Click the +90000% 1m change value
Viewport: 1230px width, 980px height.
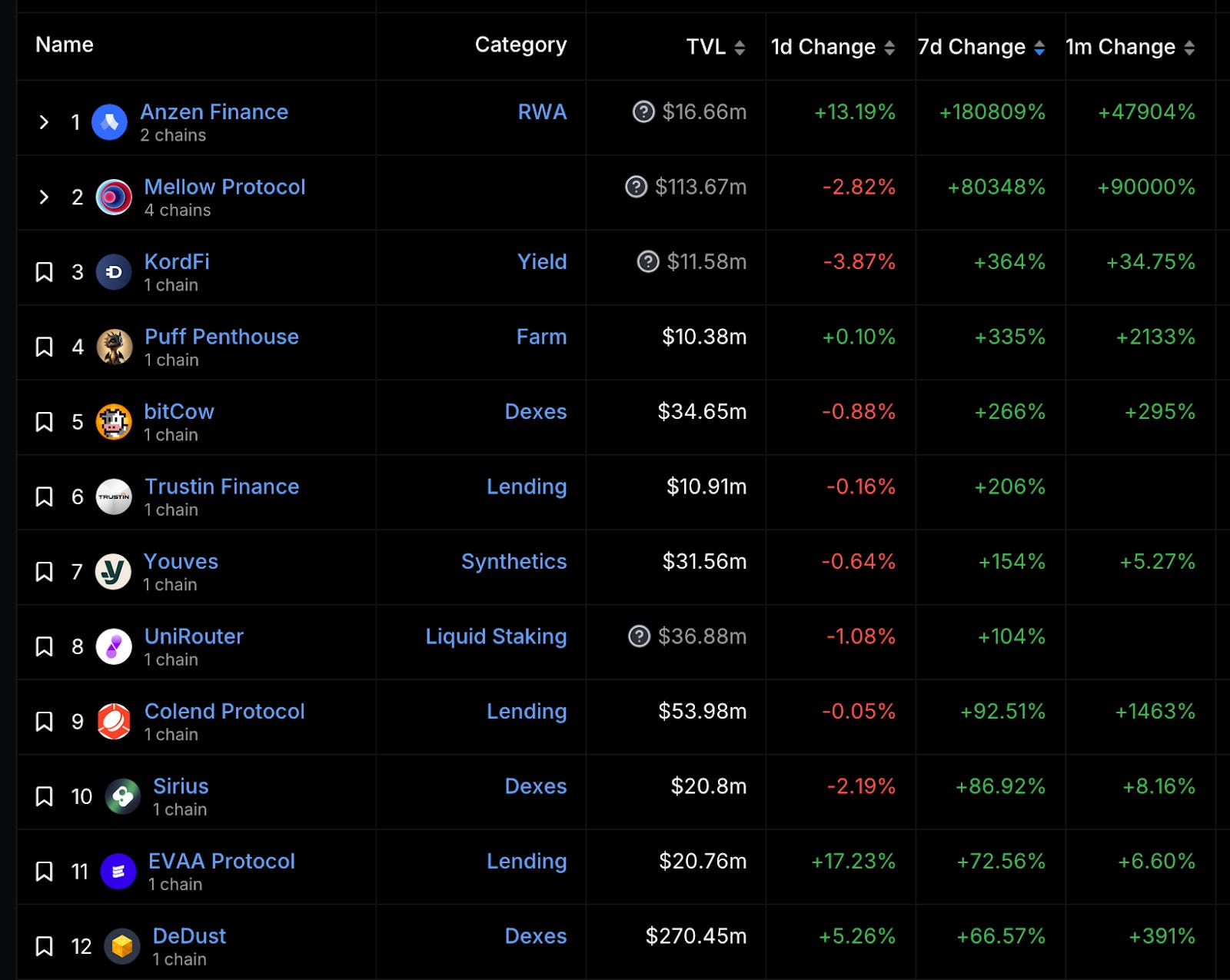click(1146, 187)
